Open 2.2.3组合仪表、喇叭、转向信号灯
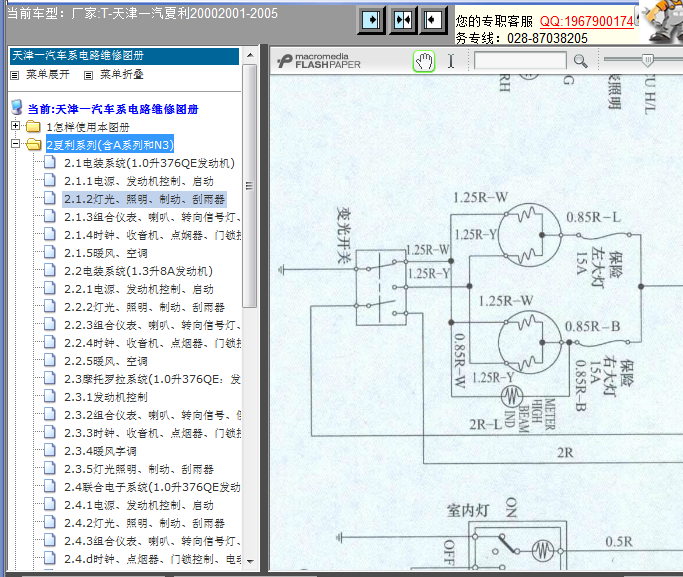The image size is (683, 577). coord(152,325)
